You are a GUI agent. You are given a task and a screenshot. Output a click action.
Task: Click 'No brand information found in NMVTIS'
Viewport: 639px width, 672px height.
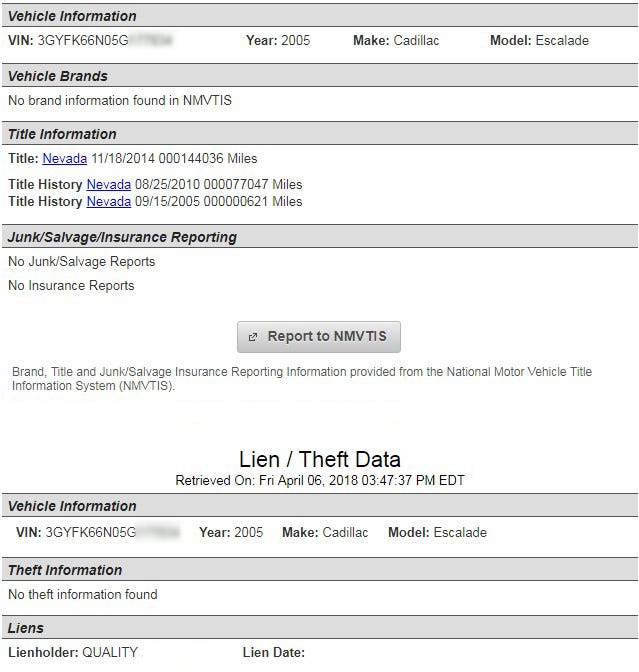[120, 100]
